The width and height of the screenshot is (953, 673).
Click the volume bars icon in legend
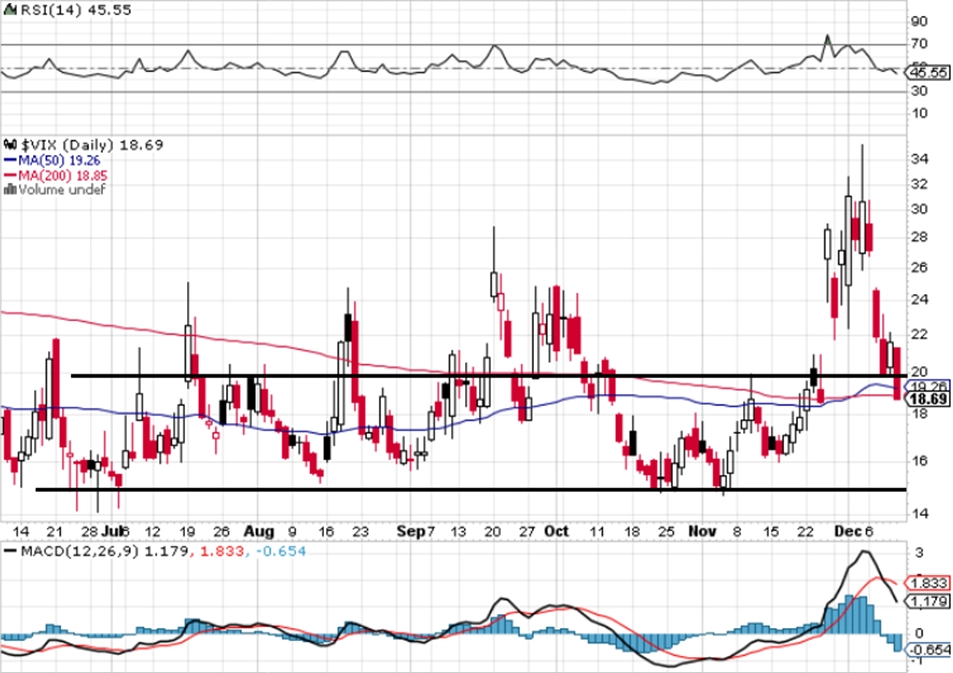tap(10, 190)
